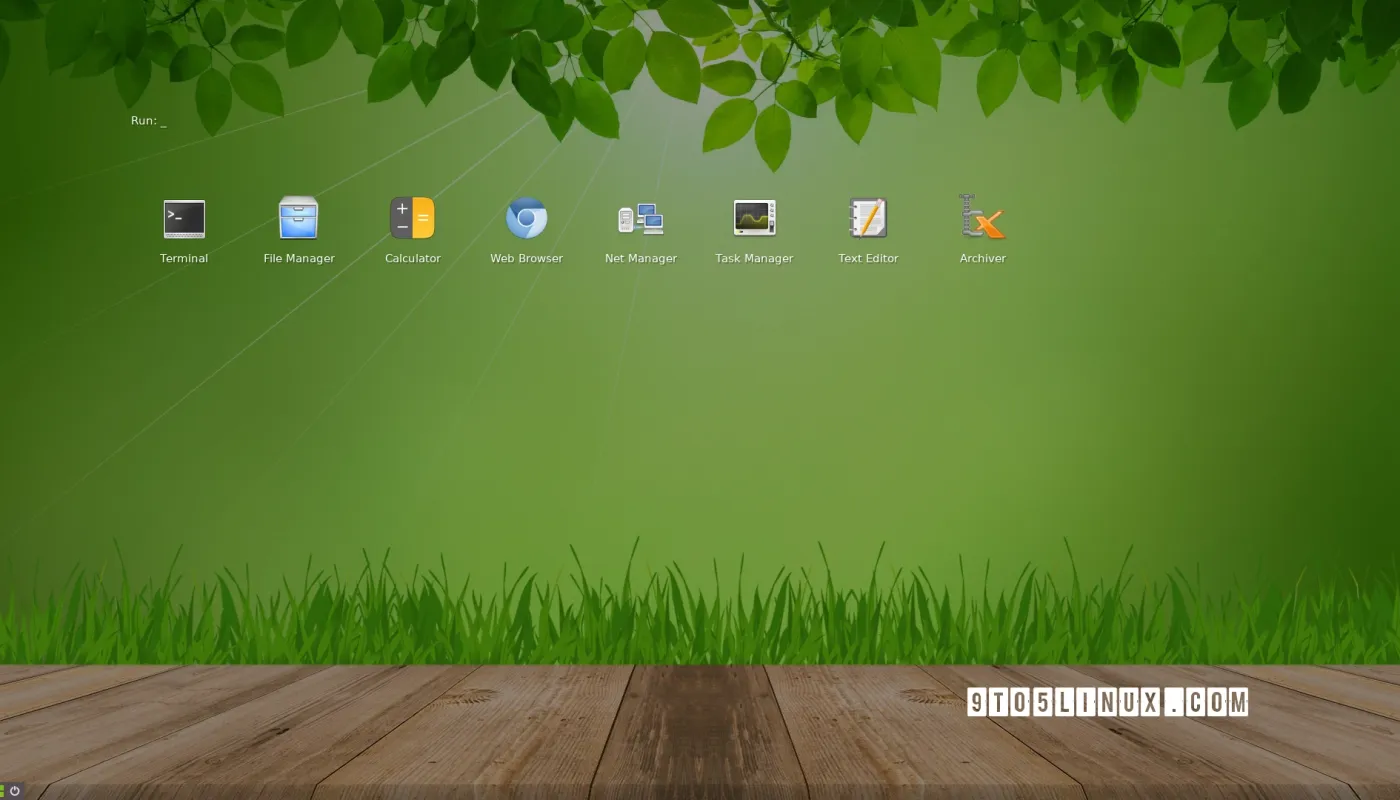Launch the File Manager icon
The height and width of the screenshot is (800, 1400).
(298, 218)
